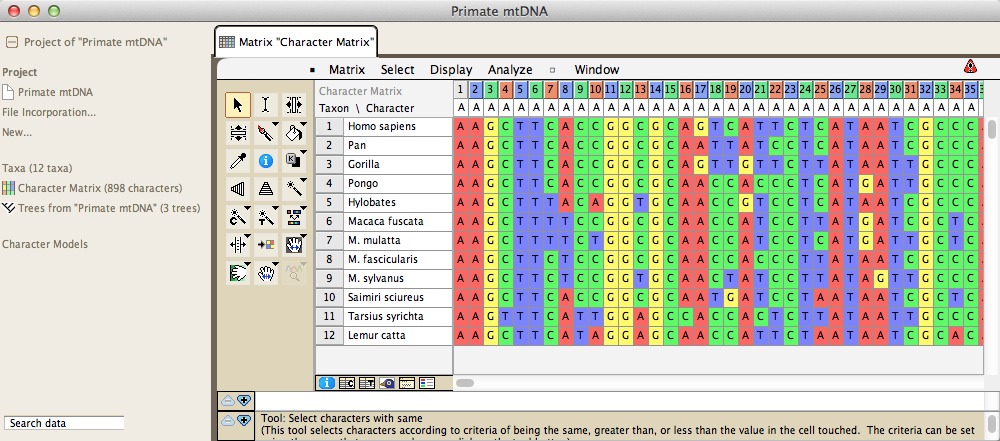The image size is (1000, 441).
Task: Select the arrow pointer tool
Action: pyautogui.click(x=238, y=104)
